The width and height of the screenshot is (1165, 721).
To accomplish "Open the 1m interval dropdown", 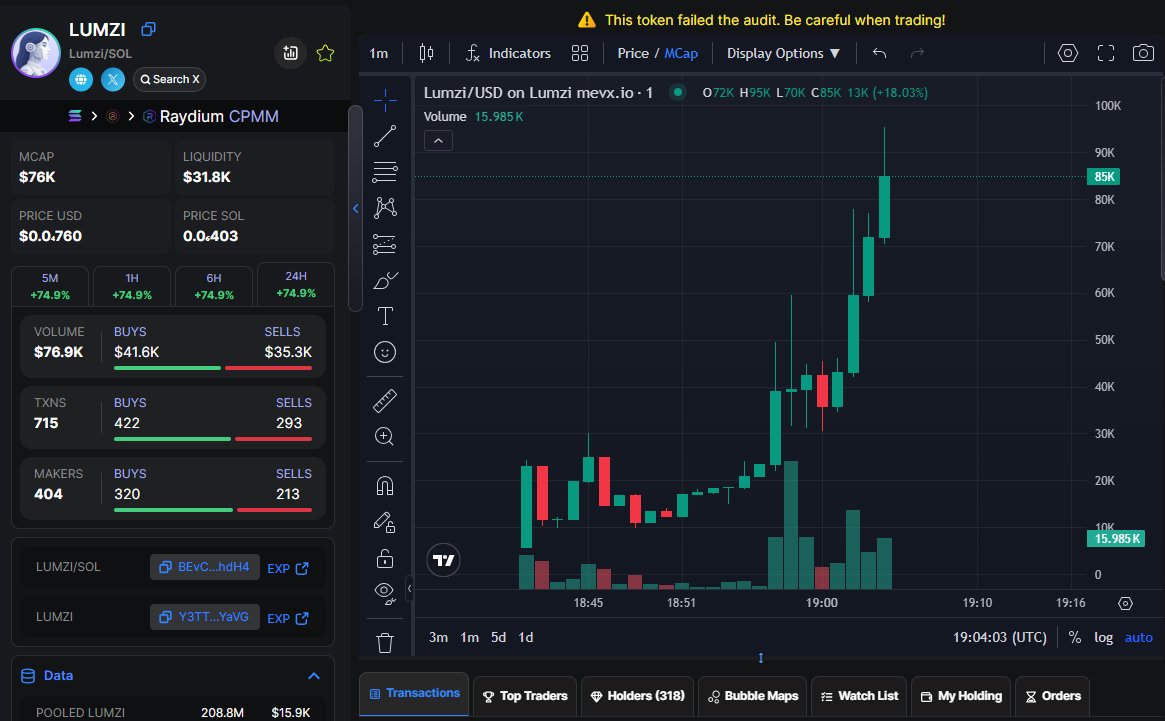I will click(379, 54).
